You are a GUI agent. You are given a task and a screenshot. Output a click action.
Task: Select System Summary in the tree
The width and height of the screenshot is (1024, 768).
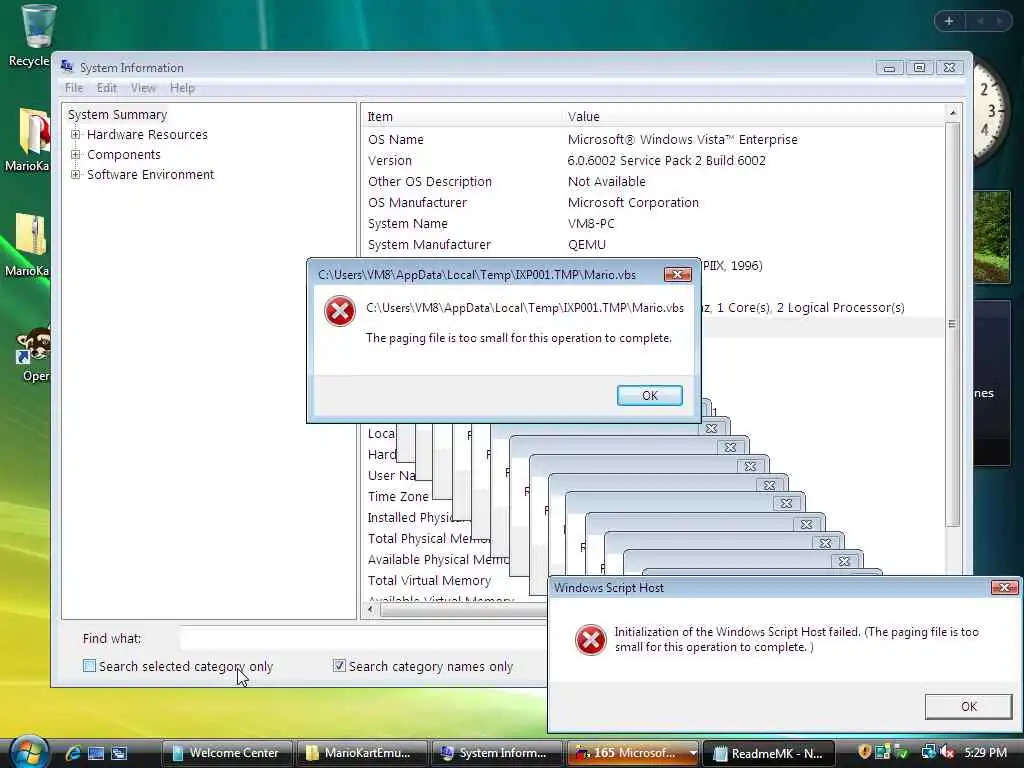[x=118, y=114]
